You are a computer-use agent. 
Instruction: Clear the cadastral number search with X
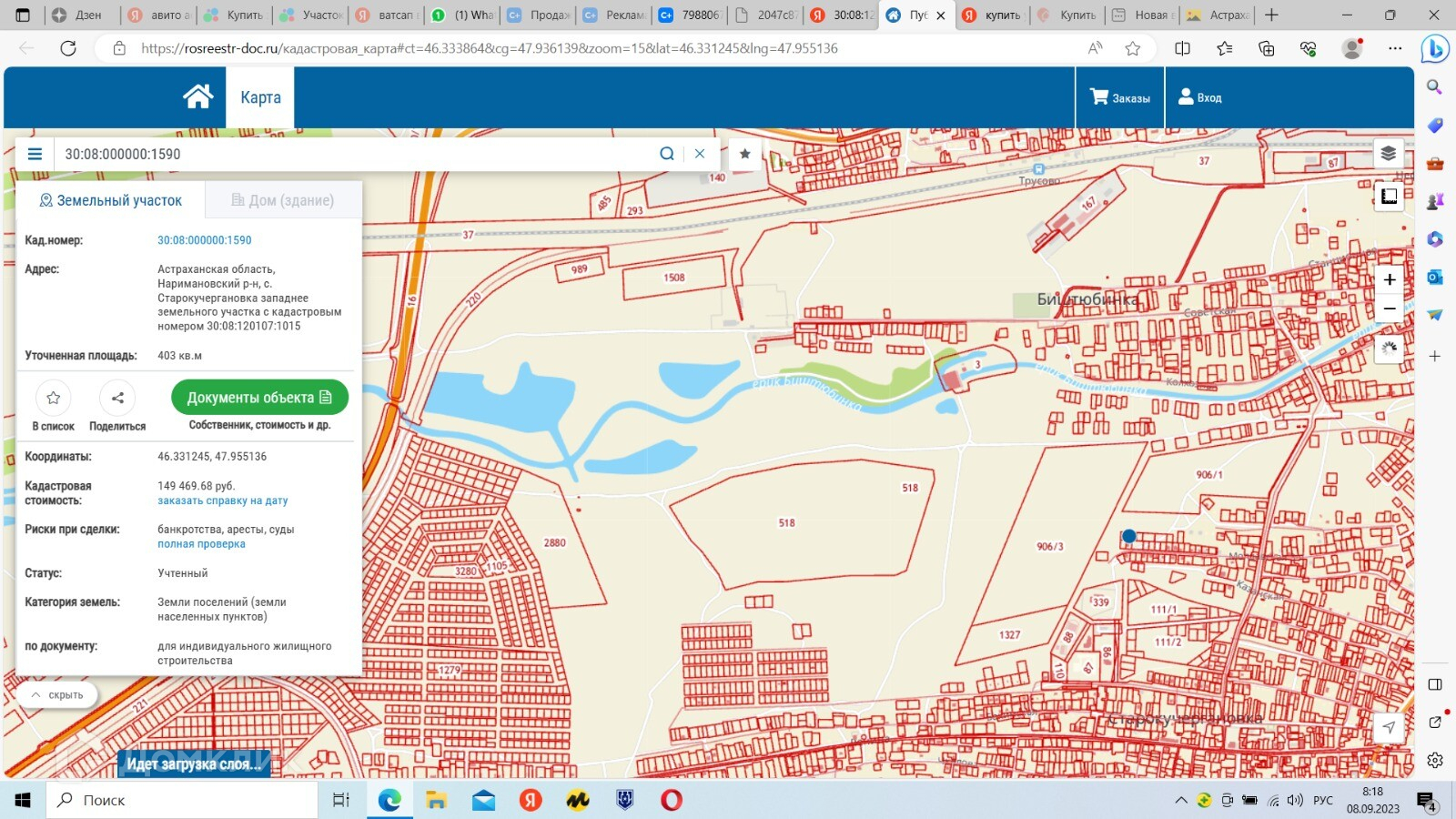tap(700, 154)
